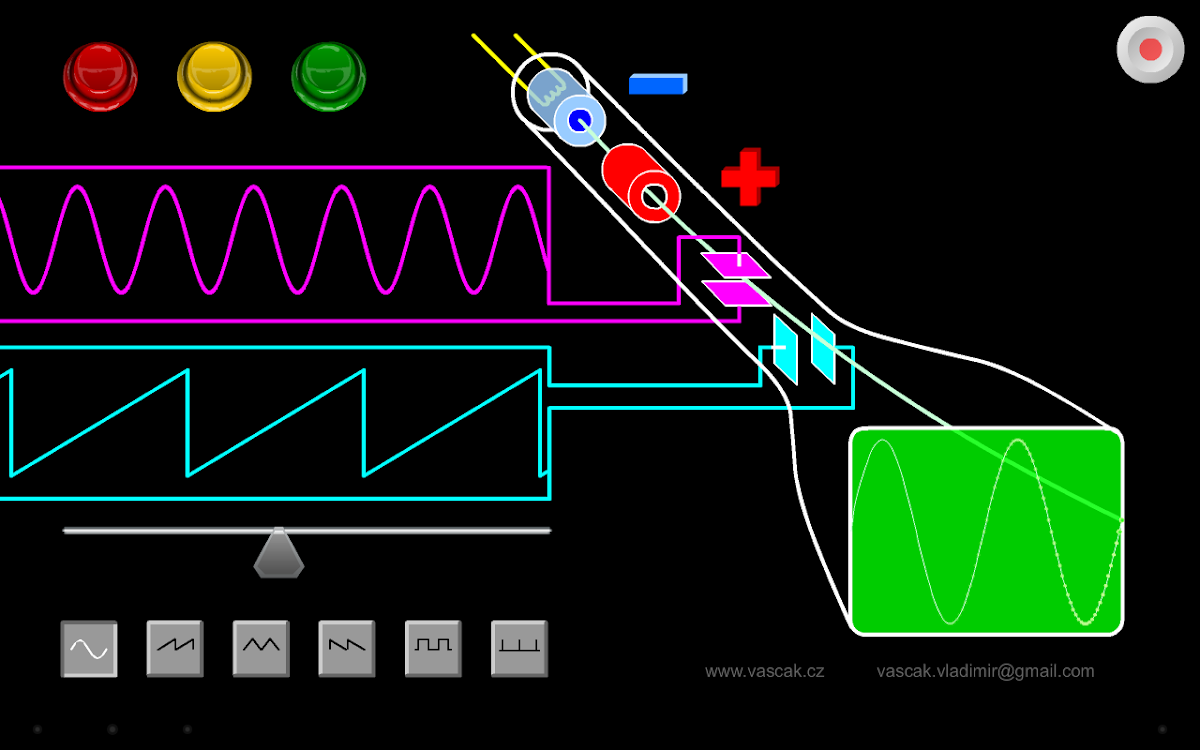Click the record button in corner
This screenshot has height=750, width=1200.
tap(1150, 49)
